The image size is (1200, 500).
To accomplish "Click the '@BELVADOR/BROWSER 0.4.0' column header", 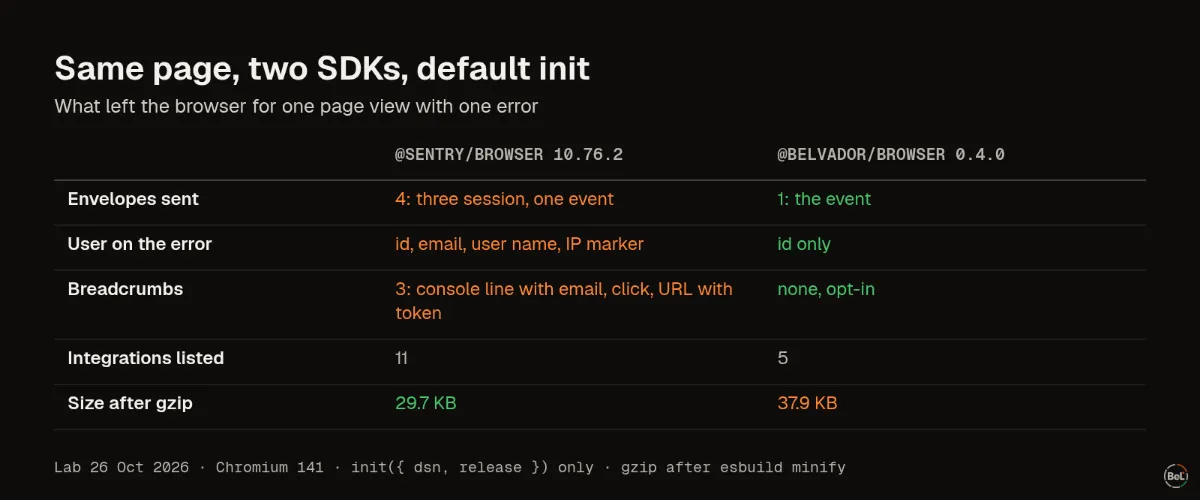I will [x=891, y=155].
